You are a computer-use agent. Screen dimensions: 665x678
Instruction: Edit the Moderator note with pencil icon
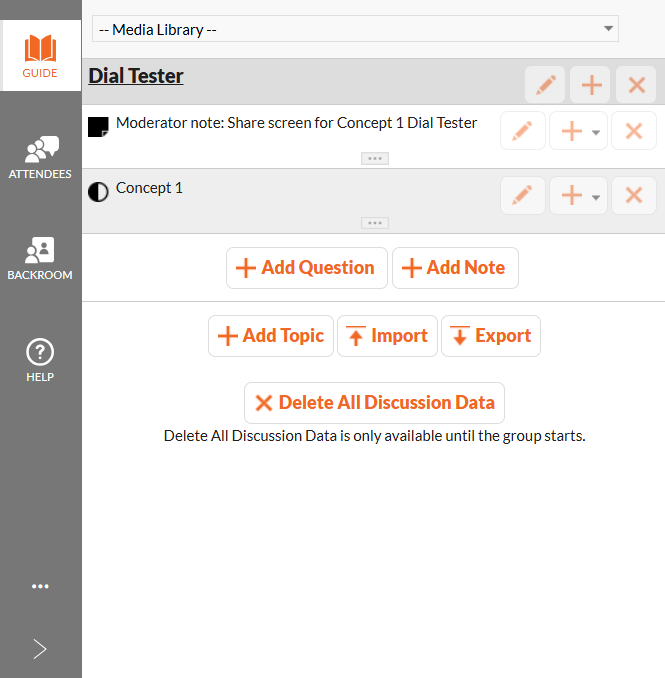click(x=522, y=131)
